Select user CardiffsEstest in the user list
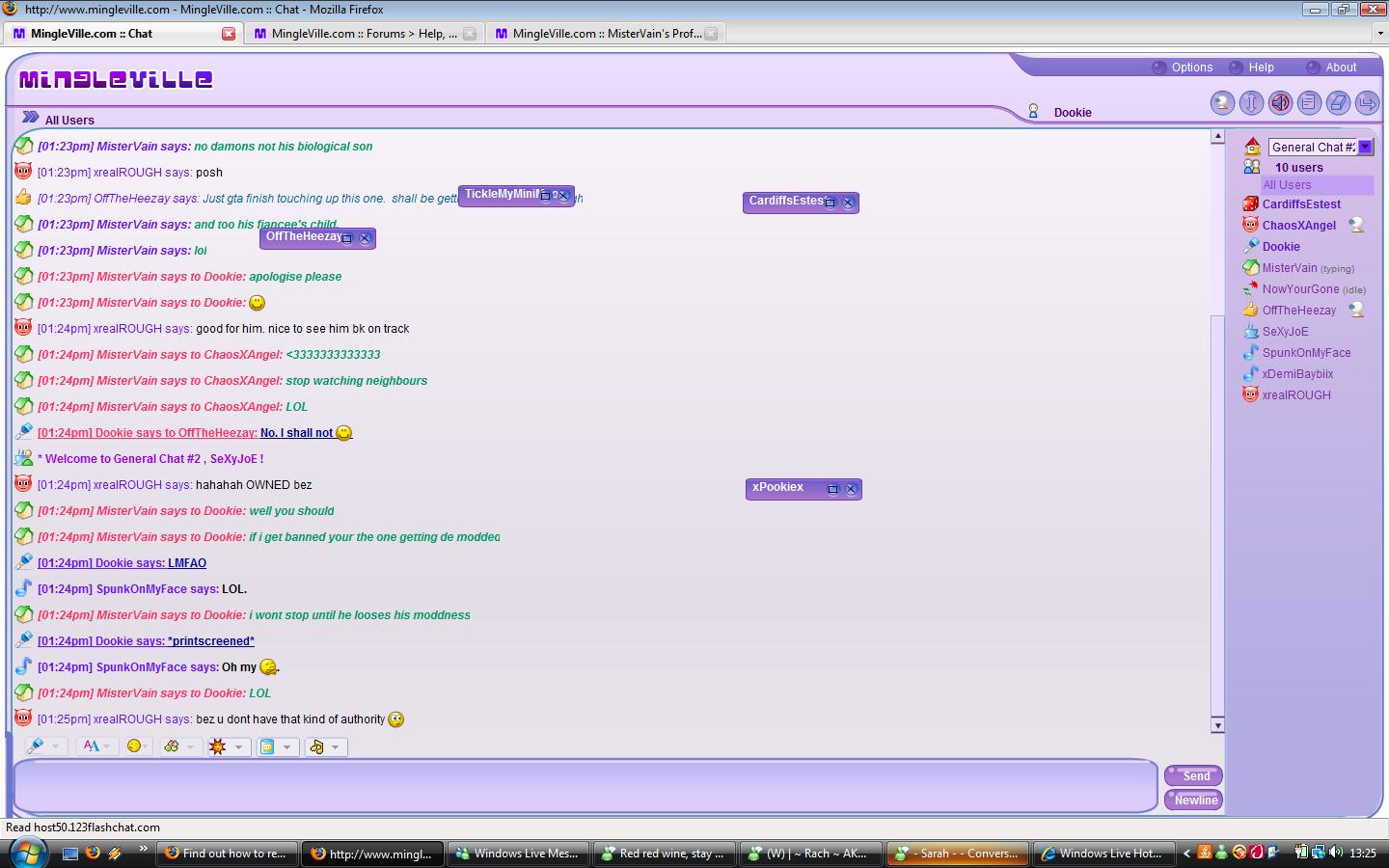 1301,204
